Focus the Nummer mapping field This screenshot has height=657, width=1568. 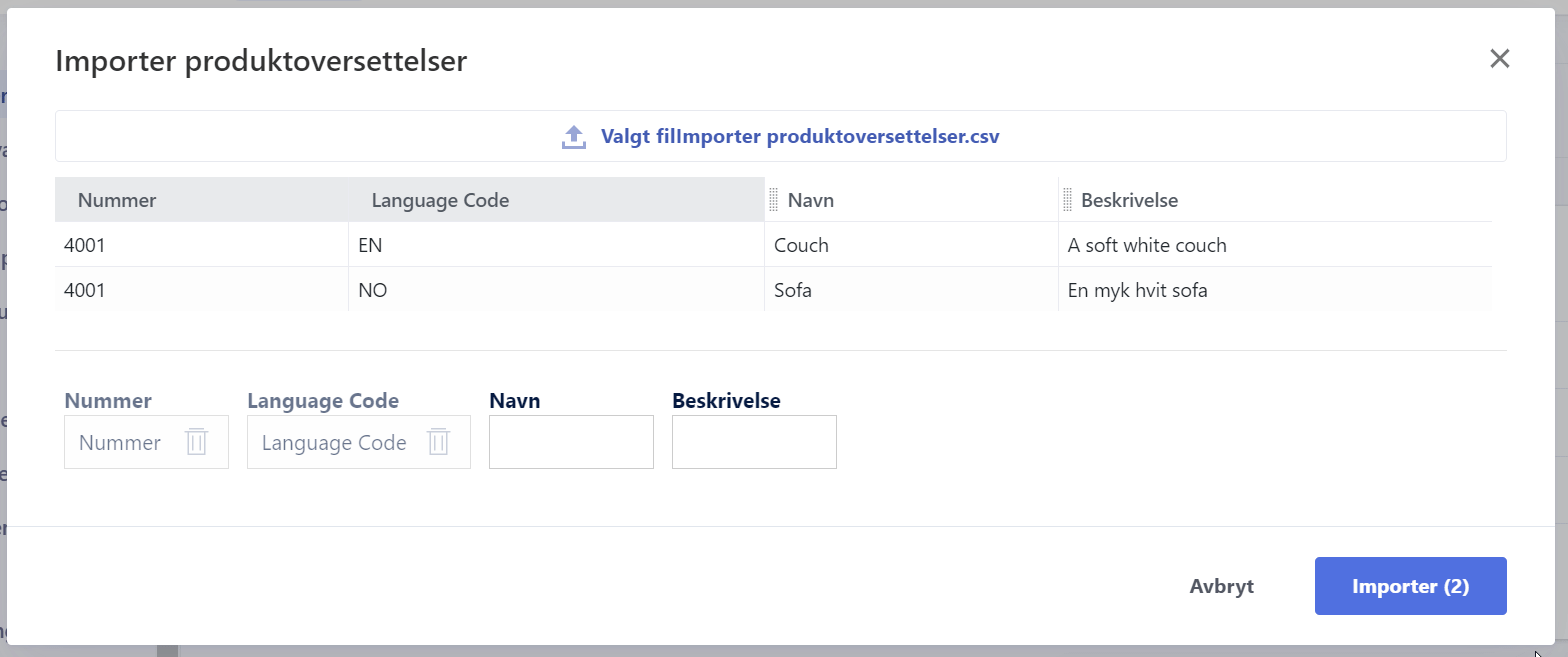pyautogui.click(x=122, y=442)
